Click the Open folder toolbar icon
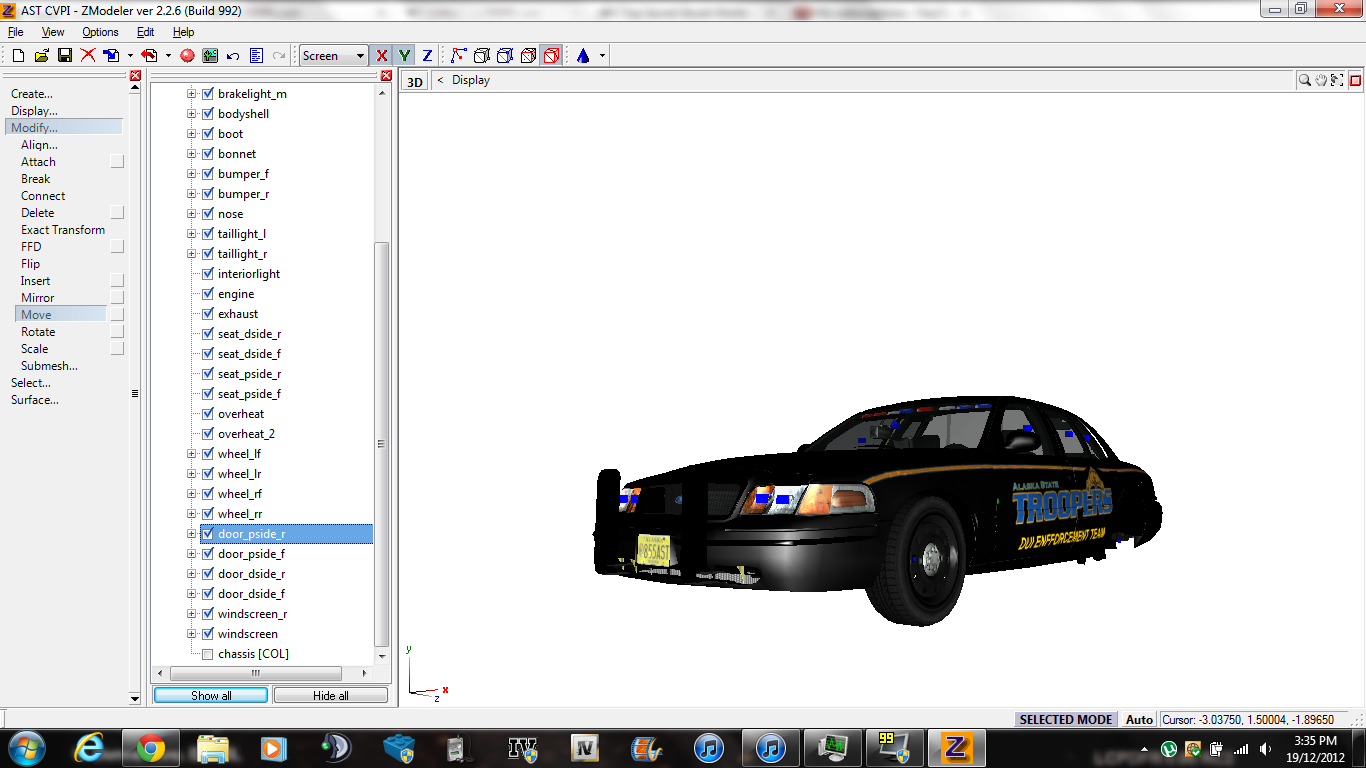The image size is (1366, 768). pos(41,56)
